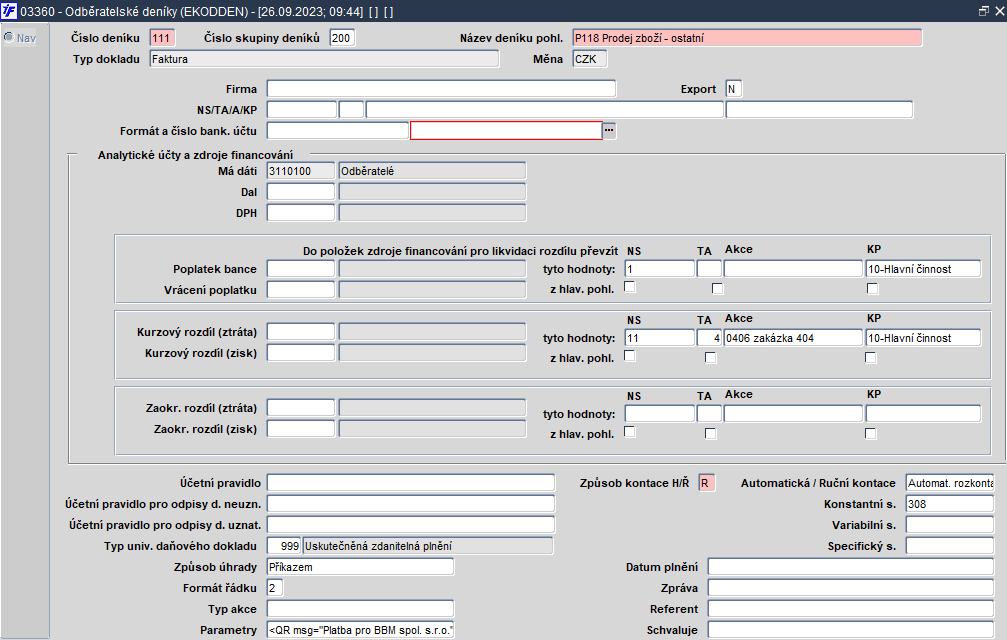This screenshot has width=1007, height=640.
Task: Click the Typ akce field
Action: tap(360, 609)
